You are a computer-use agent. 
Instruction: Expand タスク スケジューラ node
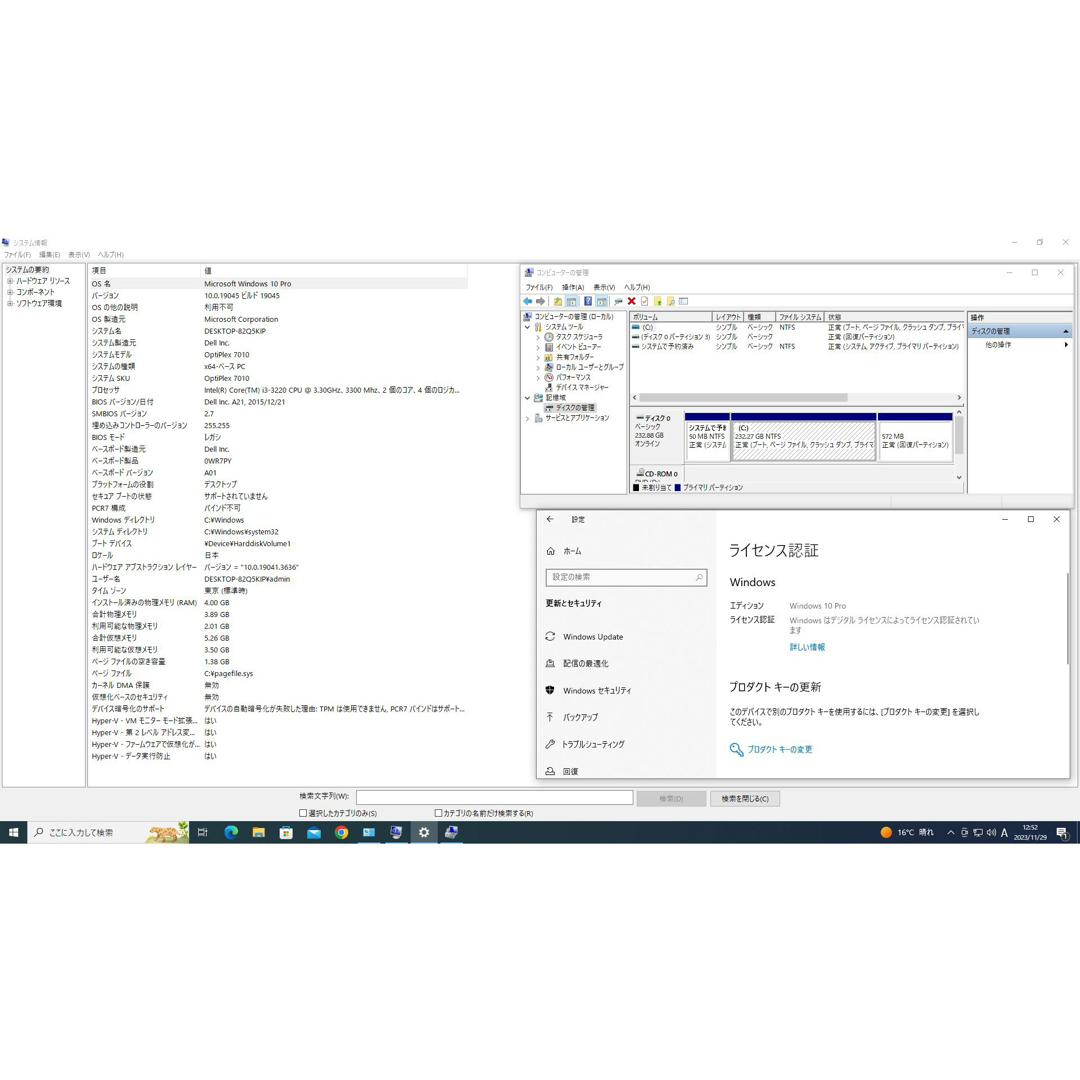(x=538, y=338)
